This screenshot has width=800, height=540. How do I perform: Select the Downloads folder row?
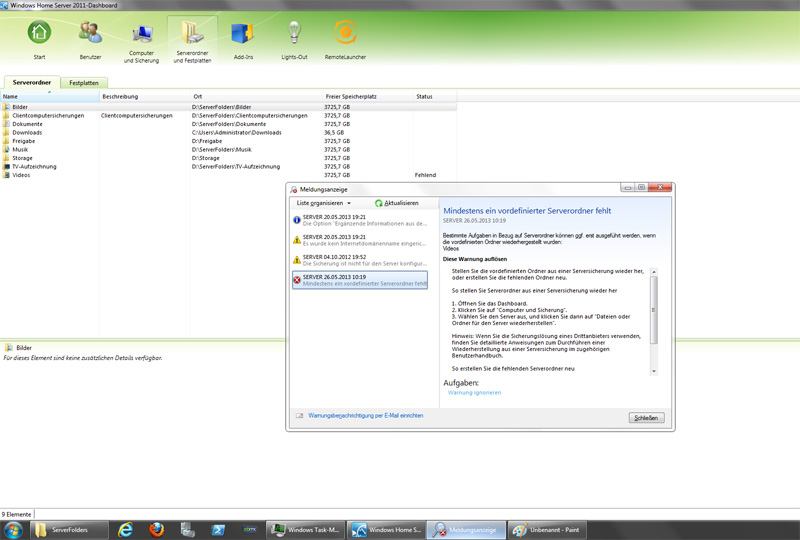[228, 133]
